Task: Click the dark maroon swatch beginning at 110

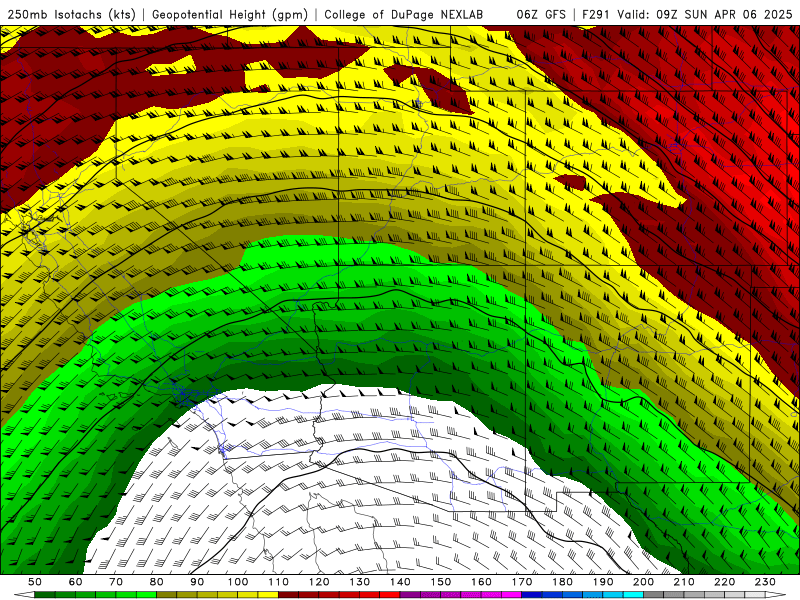Action: click(x=289, y=595)
